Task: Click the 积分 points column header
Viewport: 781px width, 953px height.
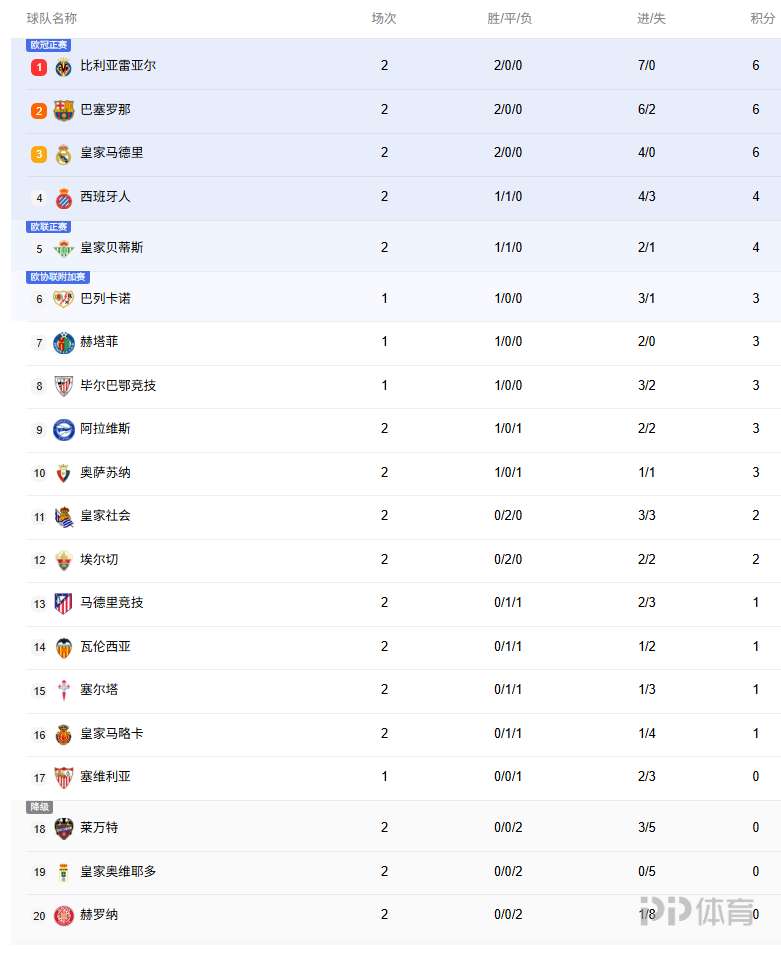Action: [x=762, y=19]
